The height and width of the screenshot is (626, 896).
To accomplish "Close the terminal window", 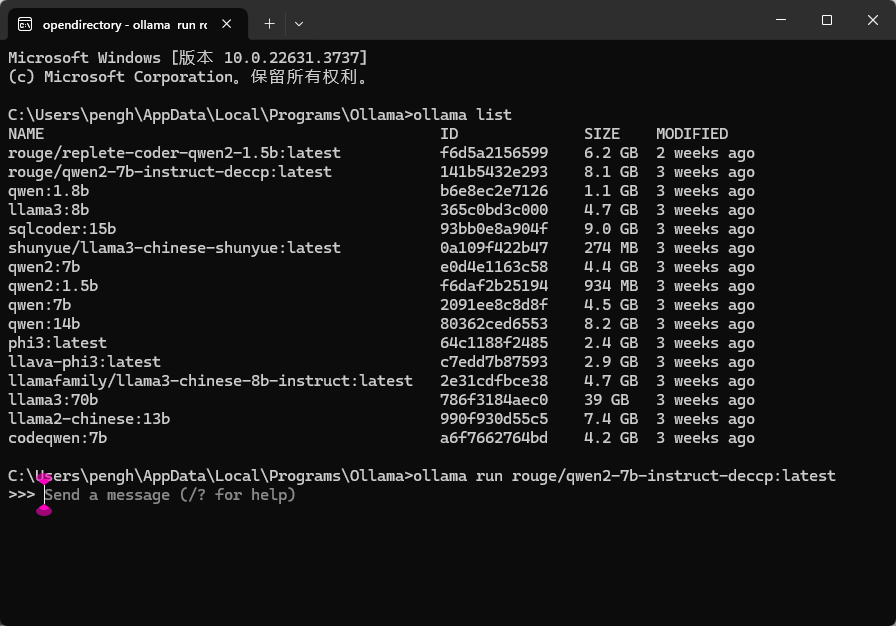I will pos(873,20).
